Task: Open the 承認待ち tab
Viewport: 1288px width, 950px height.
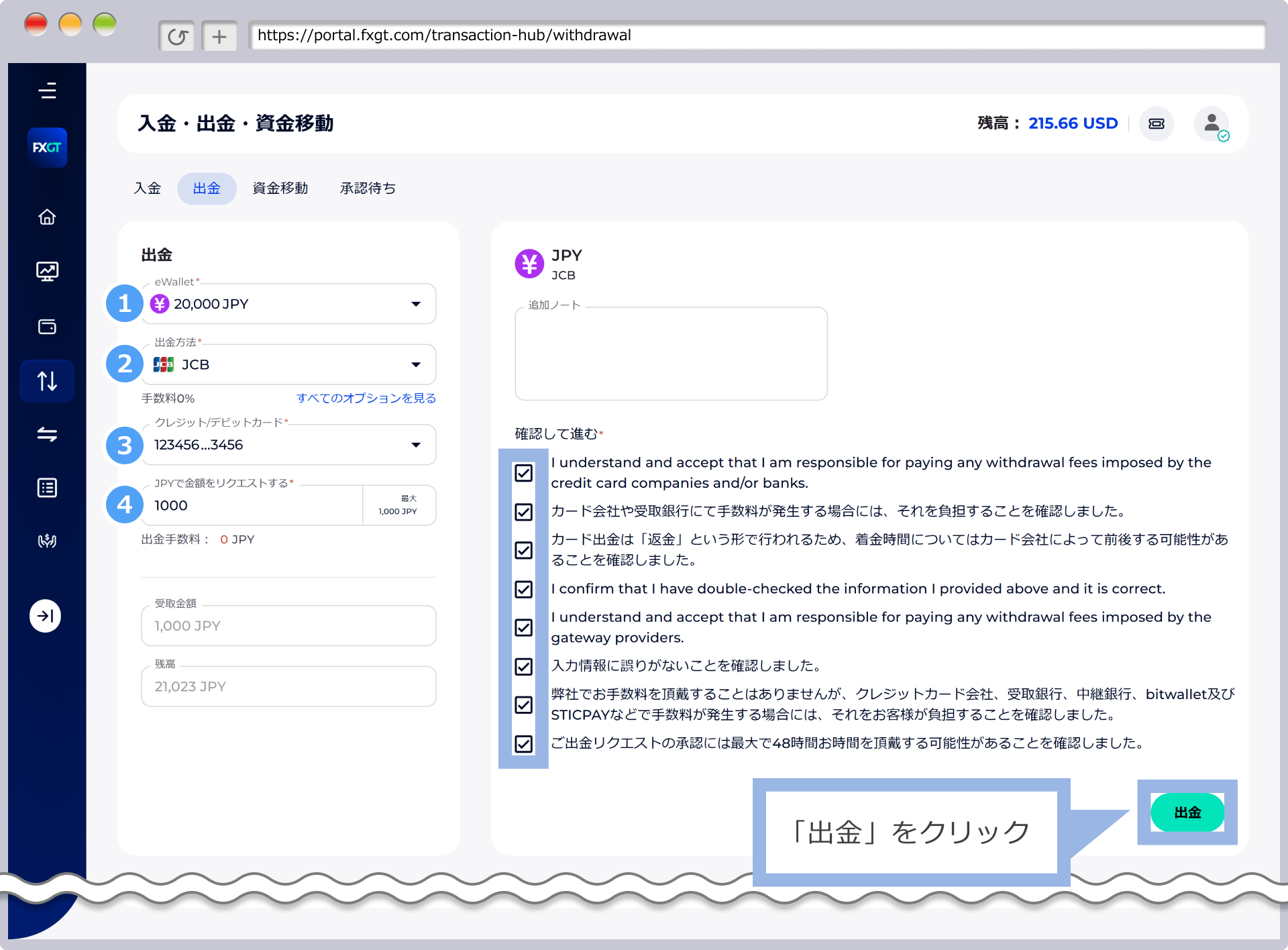Action: click(368, 189)
